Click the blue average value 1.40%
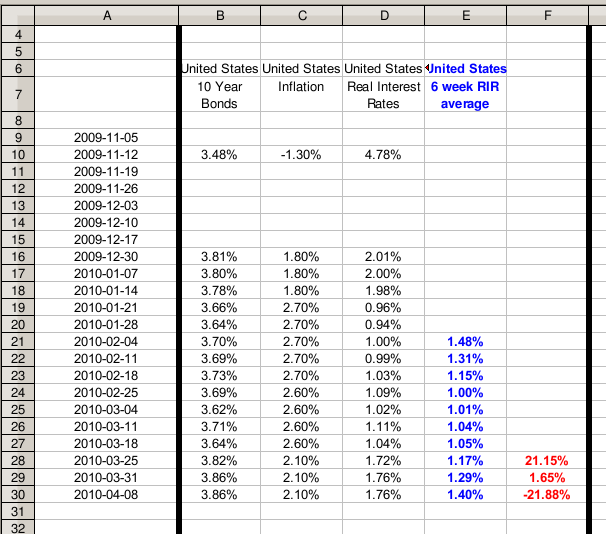Viewport: 606px width, 534px height. [465, 495]
